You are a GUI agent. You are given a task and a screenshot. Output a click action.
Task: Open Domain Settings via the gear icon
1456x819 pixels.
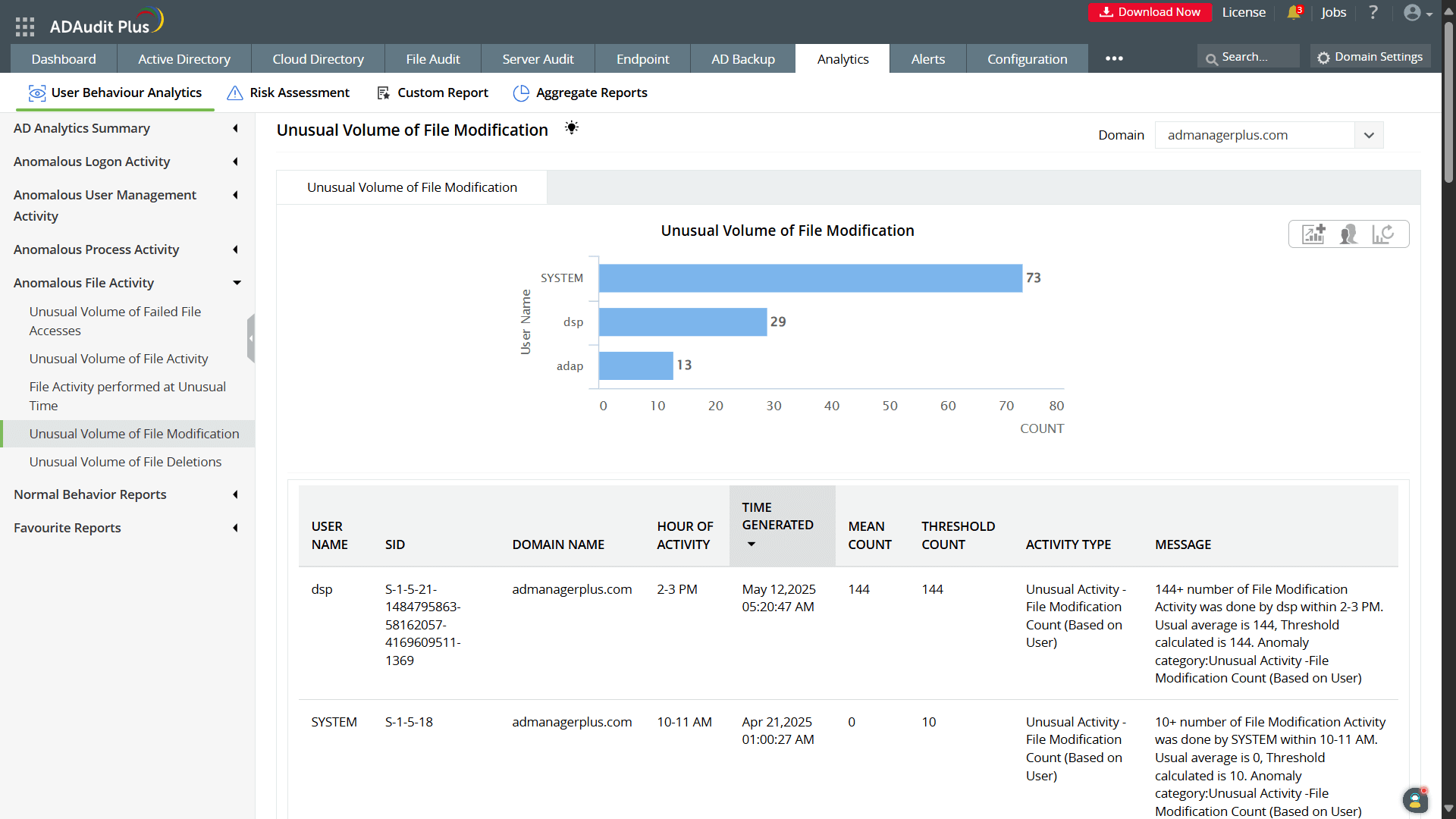point(1370,56)
